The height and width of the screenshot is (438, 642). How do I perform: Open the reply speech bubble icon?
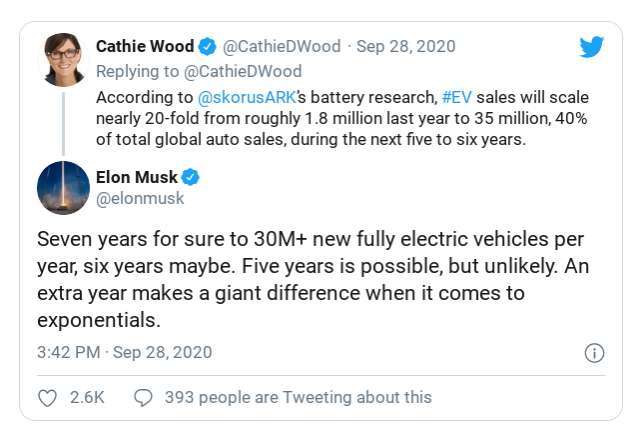tap(143, 397)
